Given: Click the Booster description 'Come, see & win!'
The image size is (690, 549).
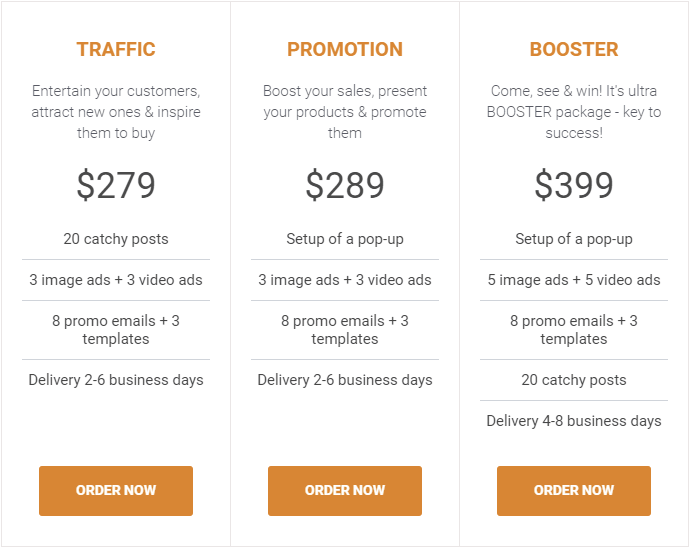Looking at the screenshot, I should [x=574, y=112].
